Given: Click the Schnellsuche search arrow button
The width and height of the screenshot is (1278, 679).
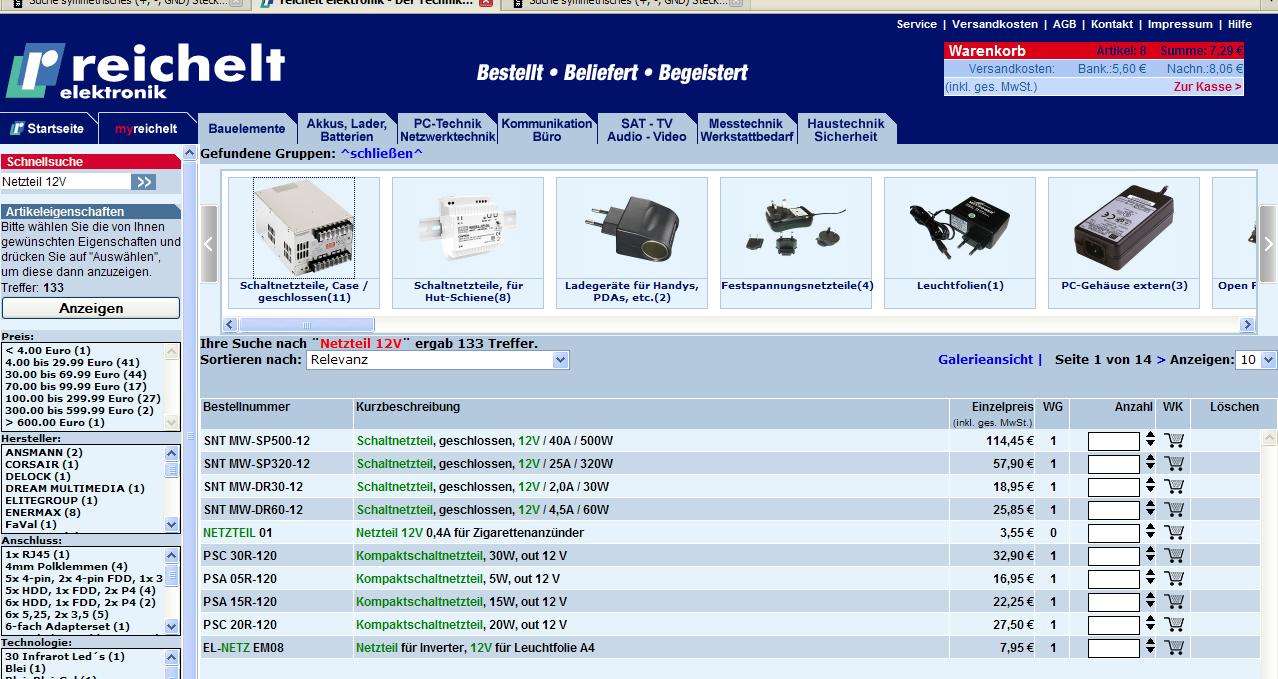Looking at the screenshot, I should pyautogui.click(x=144, y=182).
